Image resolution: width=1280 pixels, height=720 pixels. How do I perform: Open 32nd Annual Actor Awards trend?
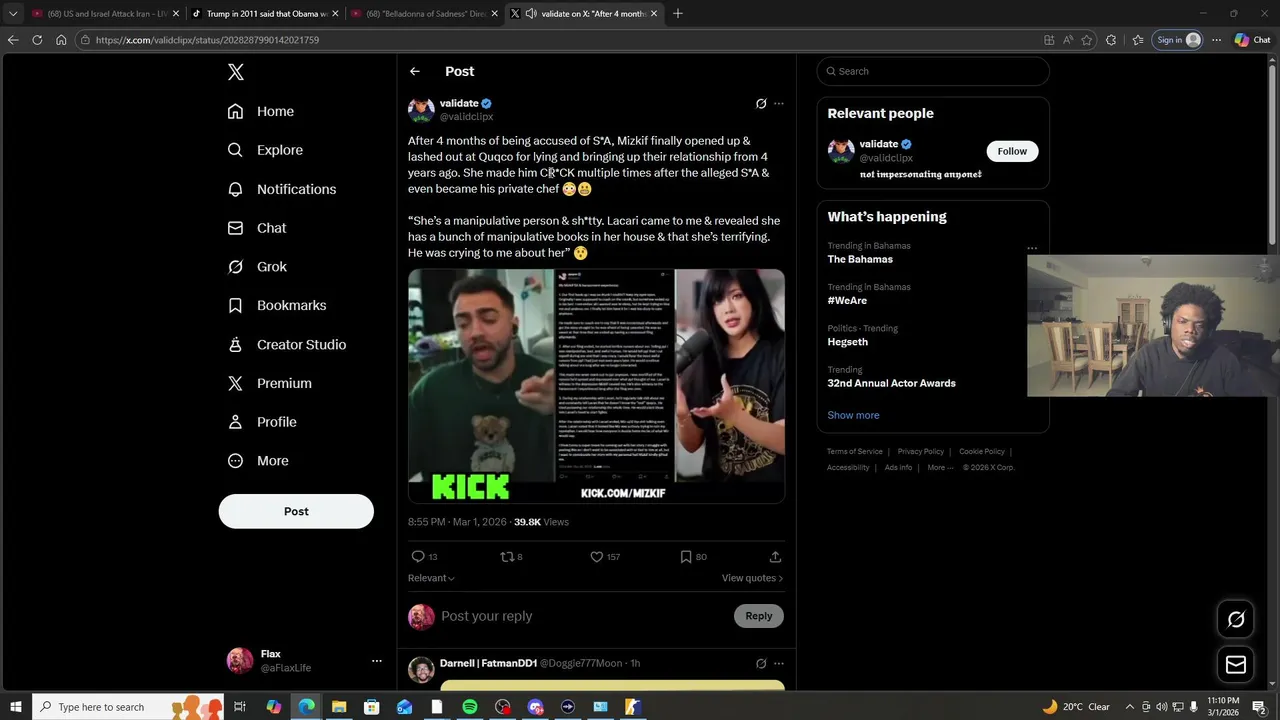[891, 383]
